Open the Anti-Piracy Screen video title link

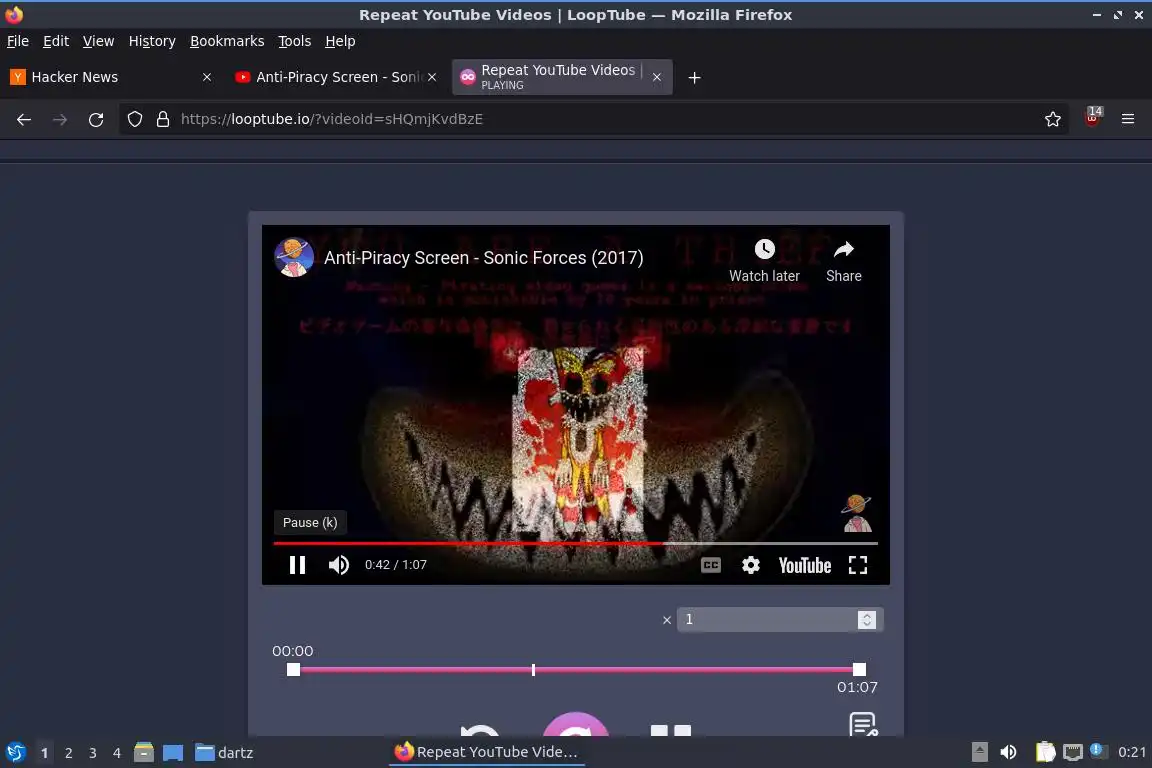[x=483, y=257]
